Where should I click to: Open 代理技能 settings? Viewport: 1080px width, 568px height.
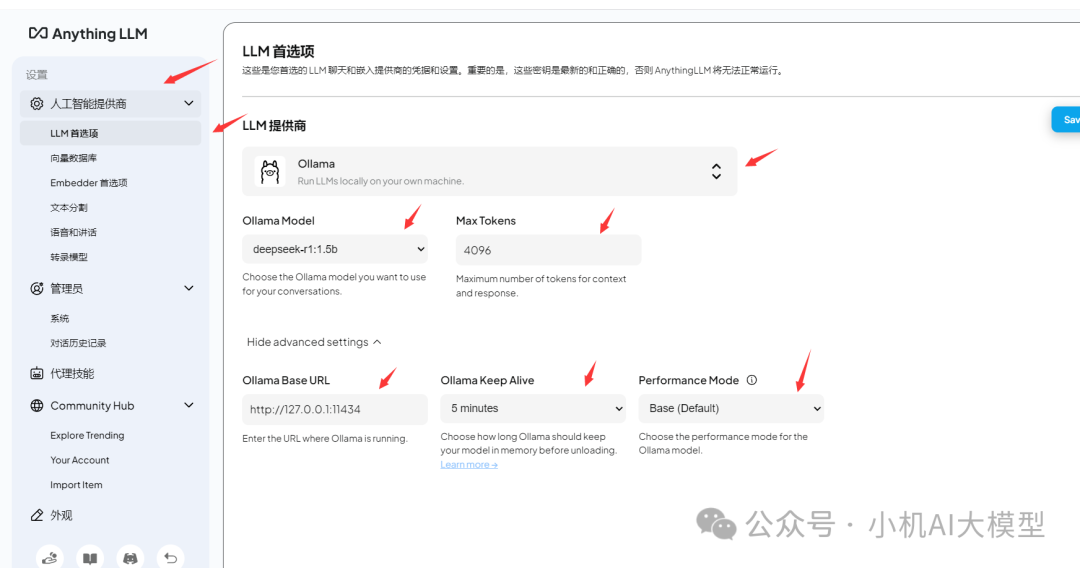72,373
